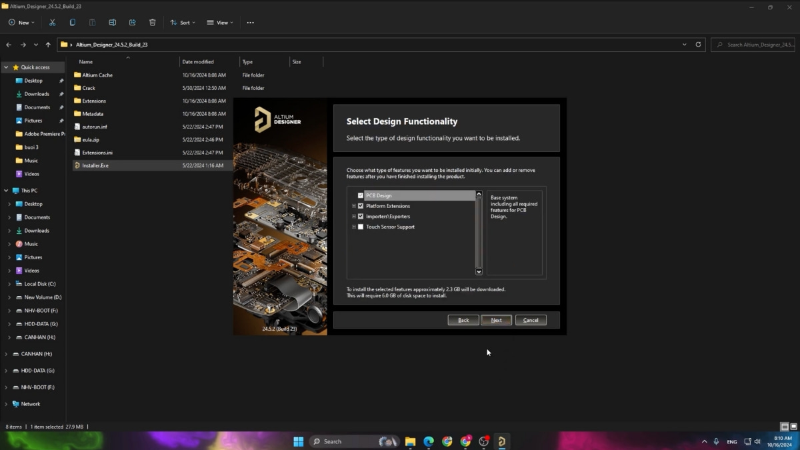Switch to thumbnails view in Explorer status bar
The height and width of the screenshot is (450, 800).
pos(793,427)
